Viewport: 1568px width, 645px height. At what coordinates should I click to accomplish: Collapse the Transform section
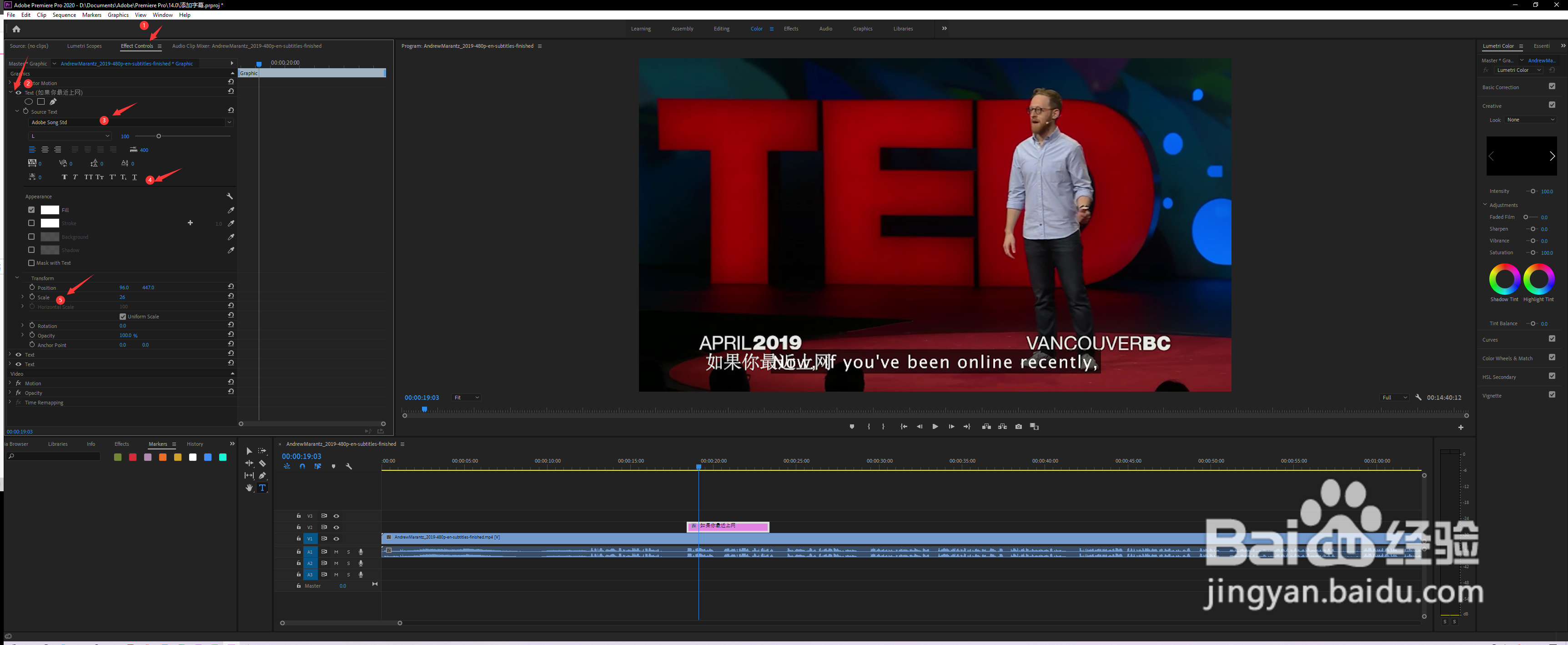click(x=17, y=278)
